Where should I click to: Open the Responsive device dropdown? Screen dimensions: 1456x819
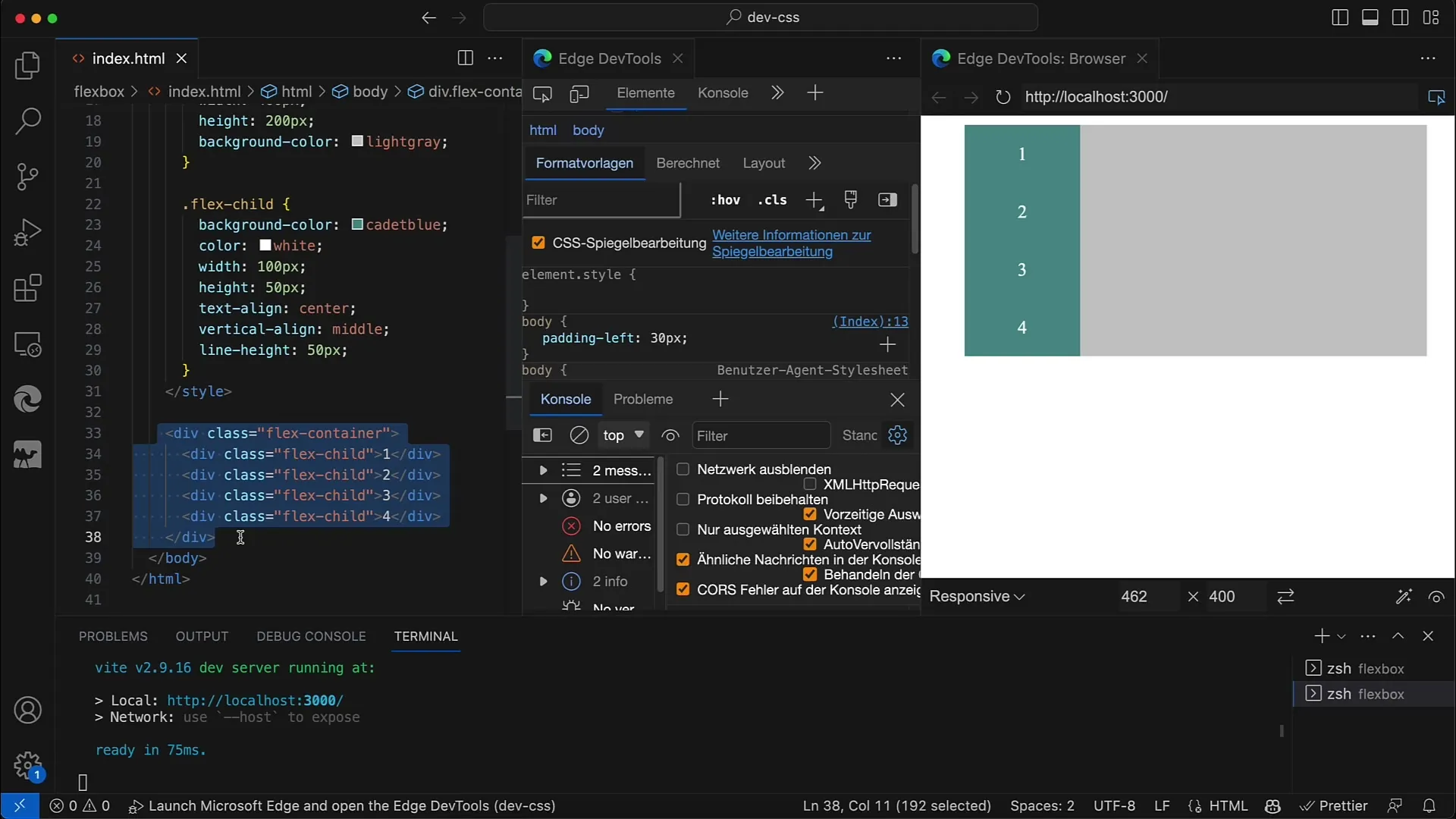coord(977,597)
